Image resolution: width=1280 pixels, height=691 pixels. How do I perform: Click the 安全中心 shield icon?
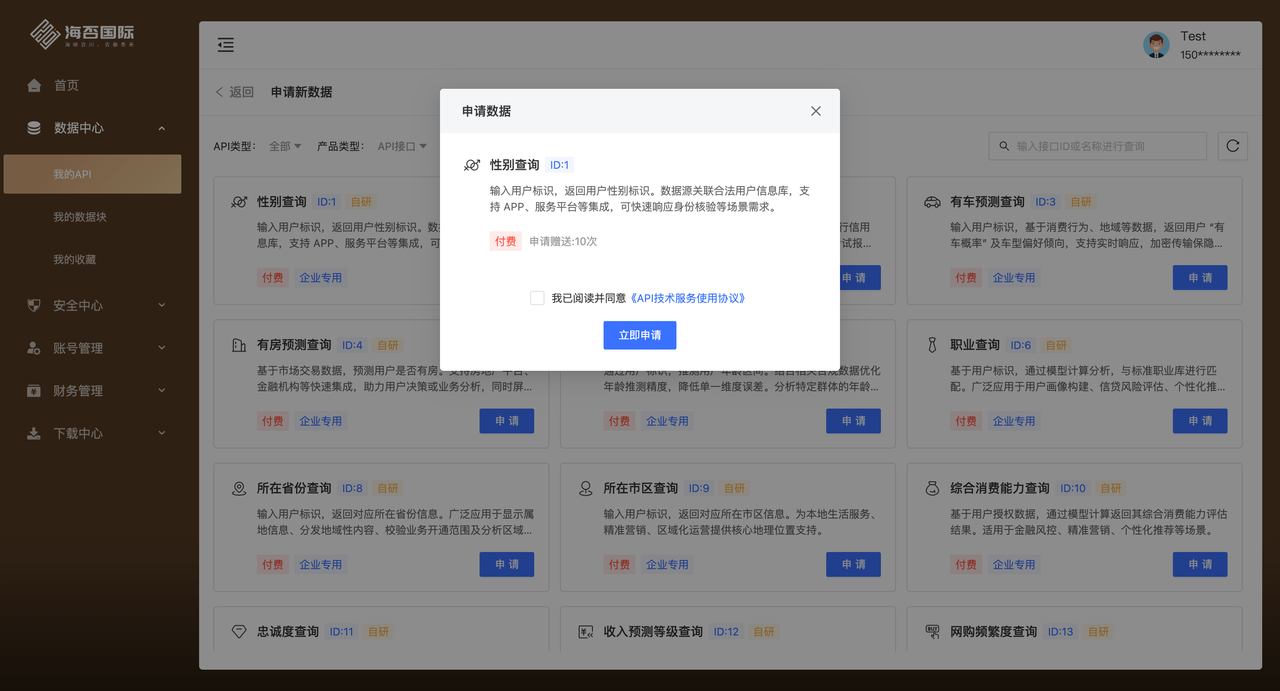(x=34, y=306)
